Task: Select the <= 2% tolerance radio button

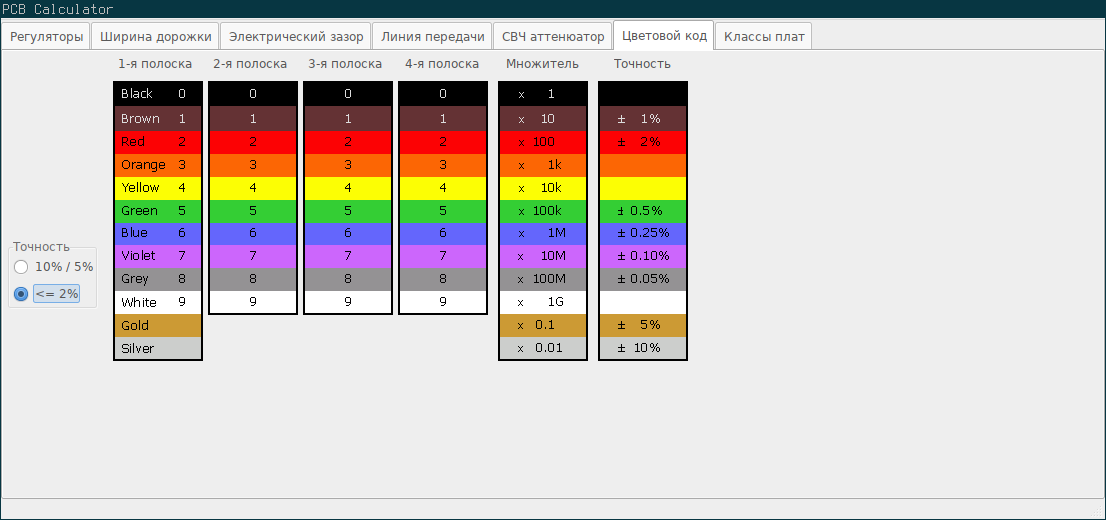Action: pyautogui.click(x=21, y=294)
